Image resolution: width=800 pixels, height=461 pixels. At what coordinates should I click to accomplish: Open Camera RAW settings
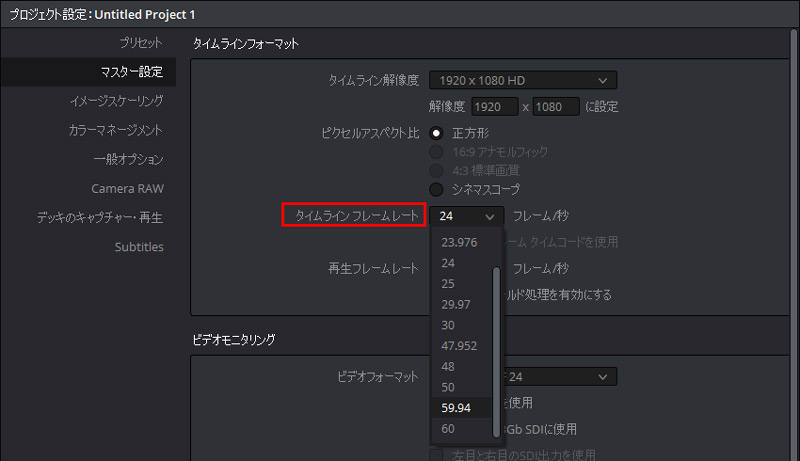(128, 189)
